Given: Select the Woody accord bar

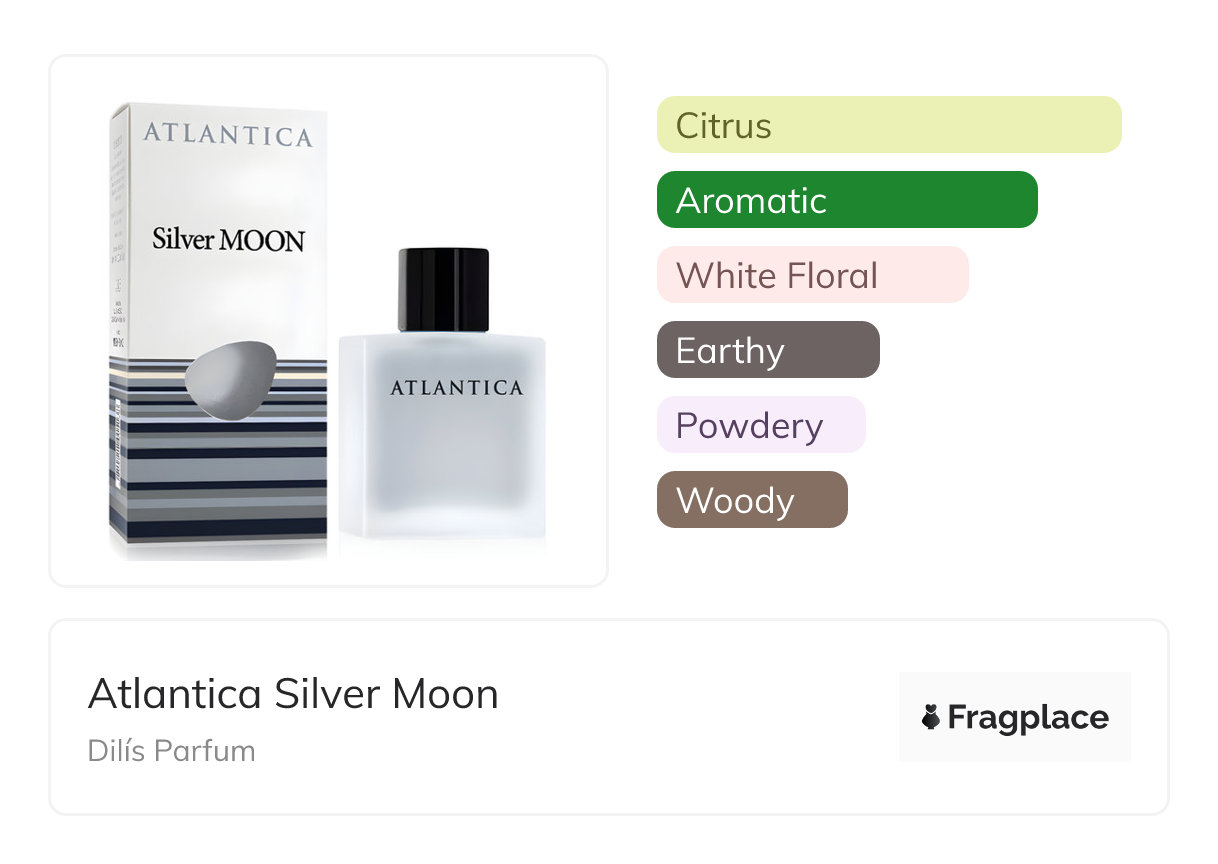Looking at the screenshot, I should click(751, 500).
